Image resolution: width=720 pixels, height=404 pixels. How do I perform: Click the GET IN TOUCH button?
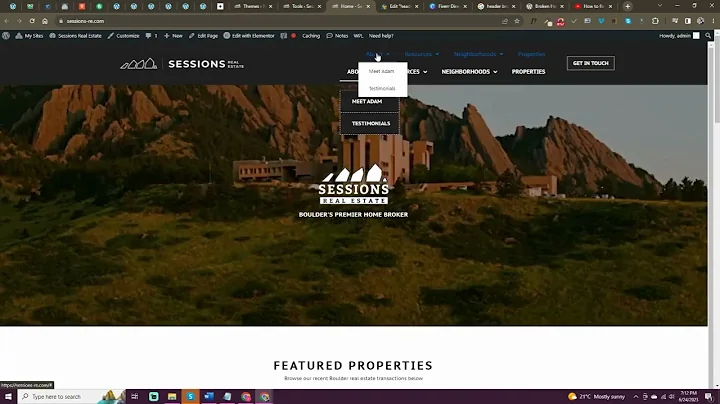[x=591, y=63]
